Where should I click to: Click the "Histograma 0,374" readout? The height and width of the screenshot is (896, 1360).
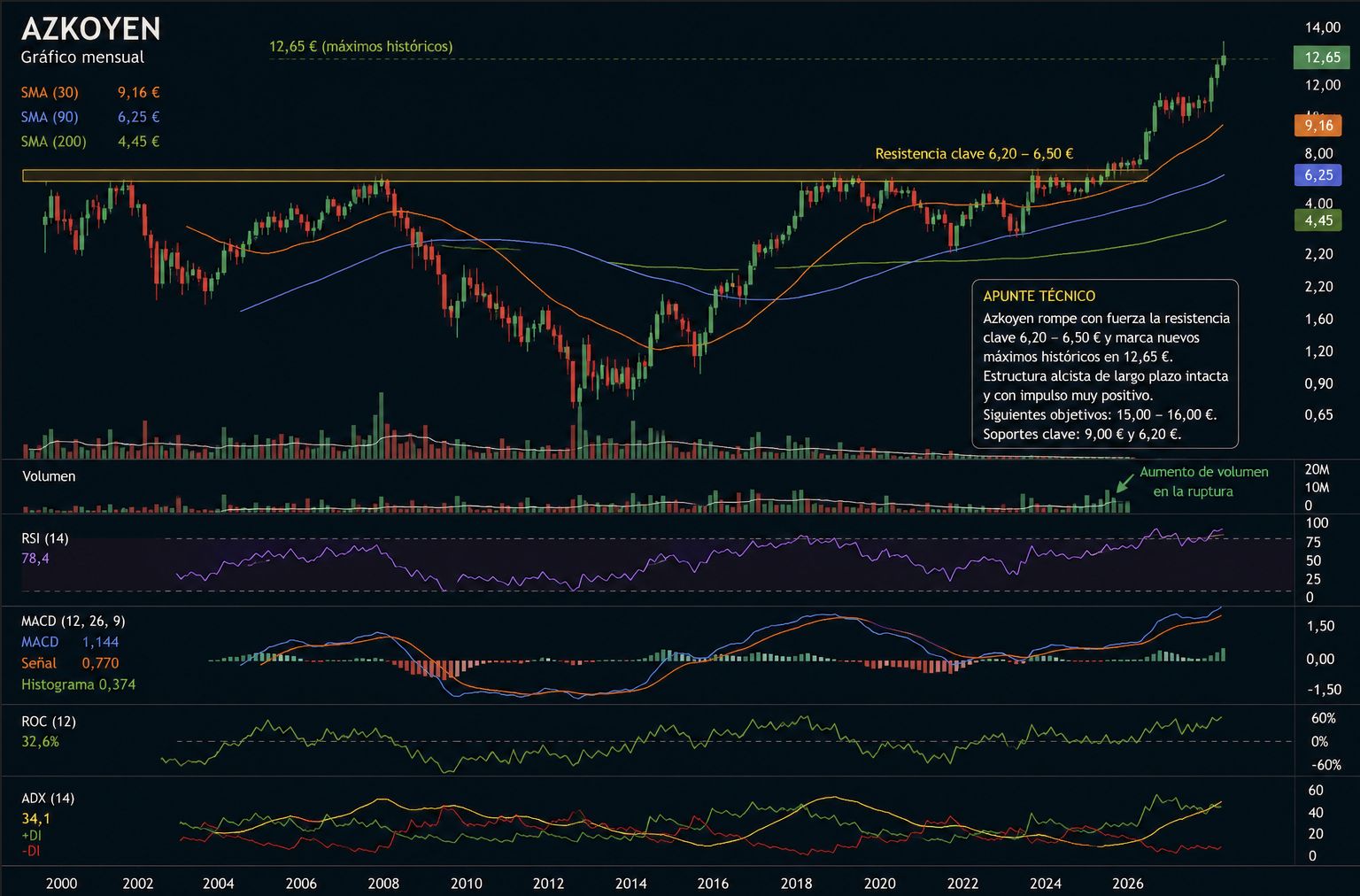pyautogui.click(x=79, y=684)
